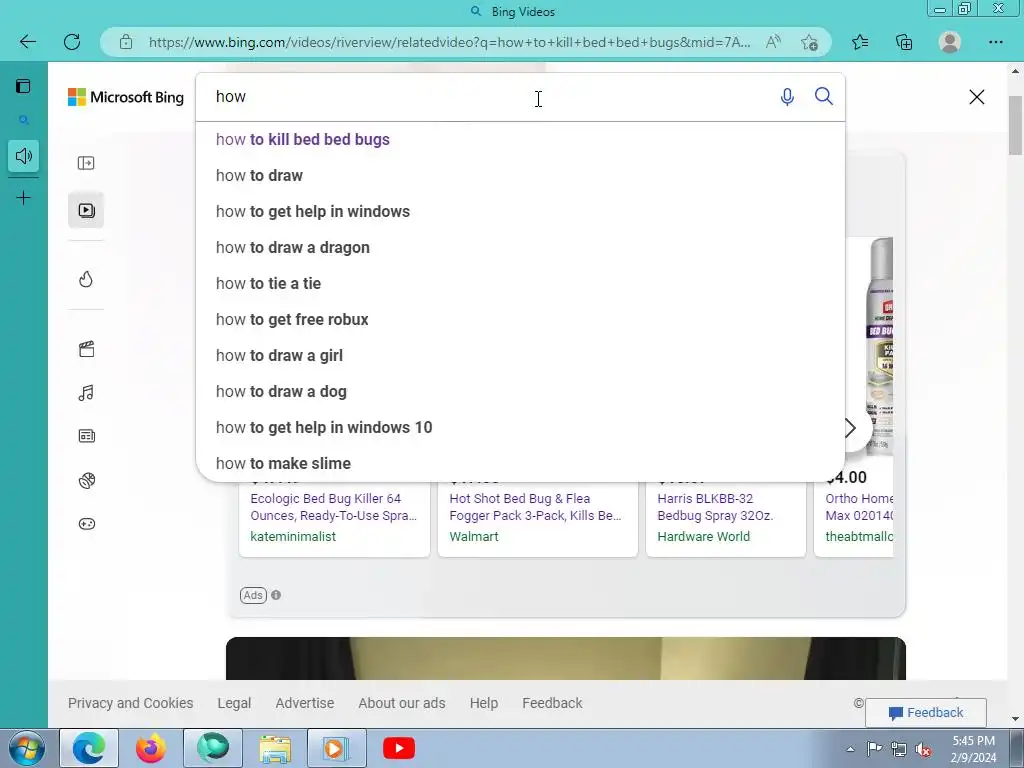Open the Gaming controller icon in sidebar
Viewport: 1024px width, 768px height.
pos(86,524)
